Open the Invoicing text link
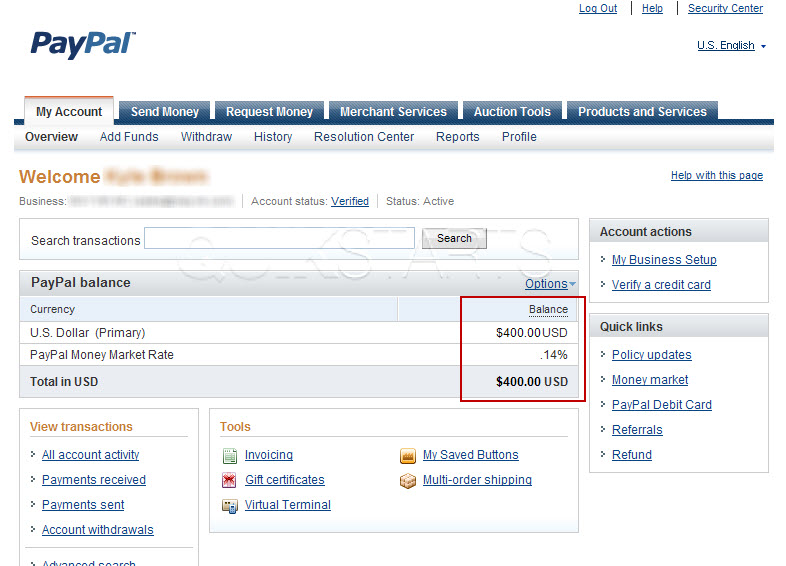Screen dimensions: 786x566 coord(269,455)
